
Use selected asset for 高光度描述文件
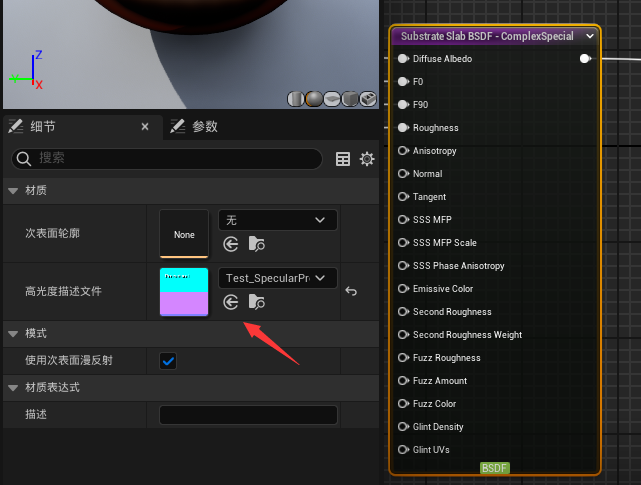pyautogui.click(x=231, y=303)
